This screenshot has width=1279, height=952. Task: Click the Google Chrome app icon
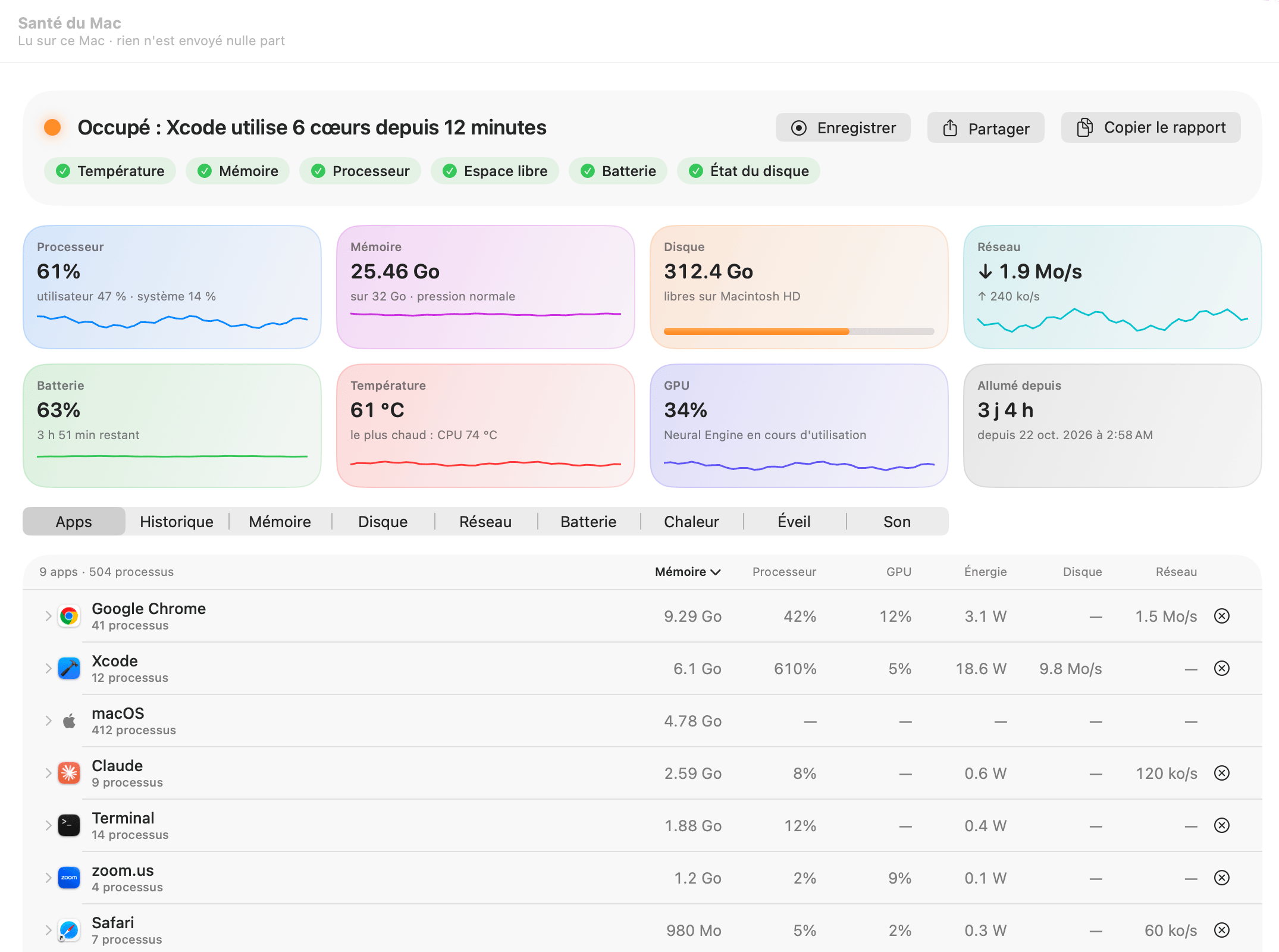point(69,616)
